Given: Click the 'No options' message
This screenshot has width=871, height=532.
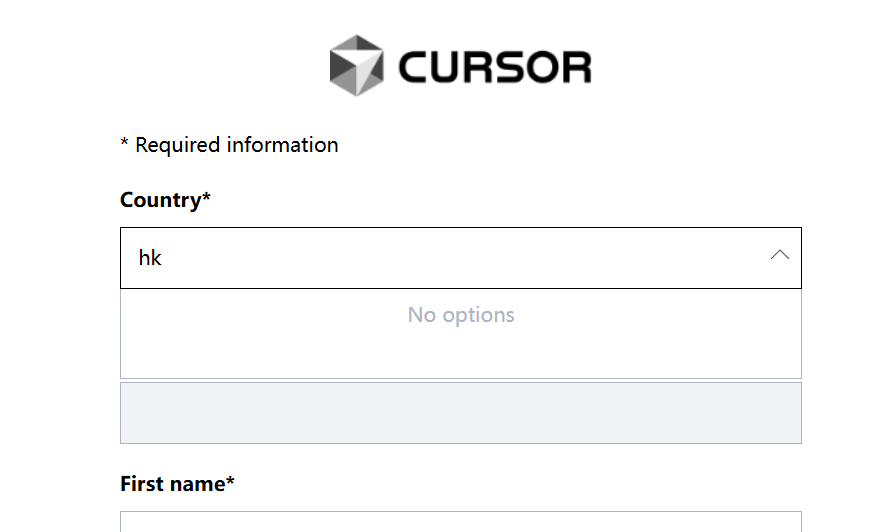Looking at the screenshot, I should pos(460,315).
